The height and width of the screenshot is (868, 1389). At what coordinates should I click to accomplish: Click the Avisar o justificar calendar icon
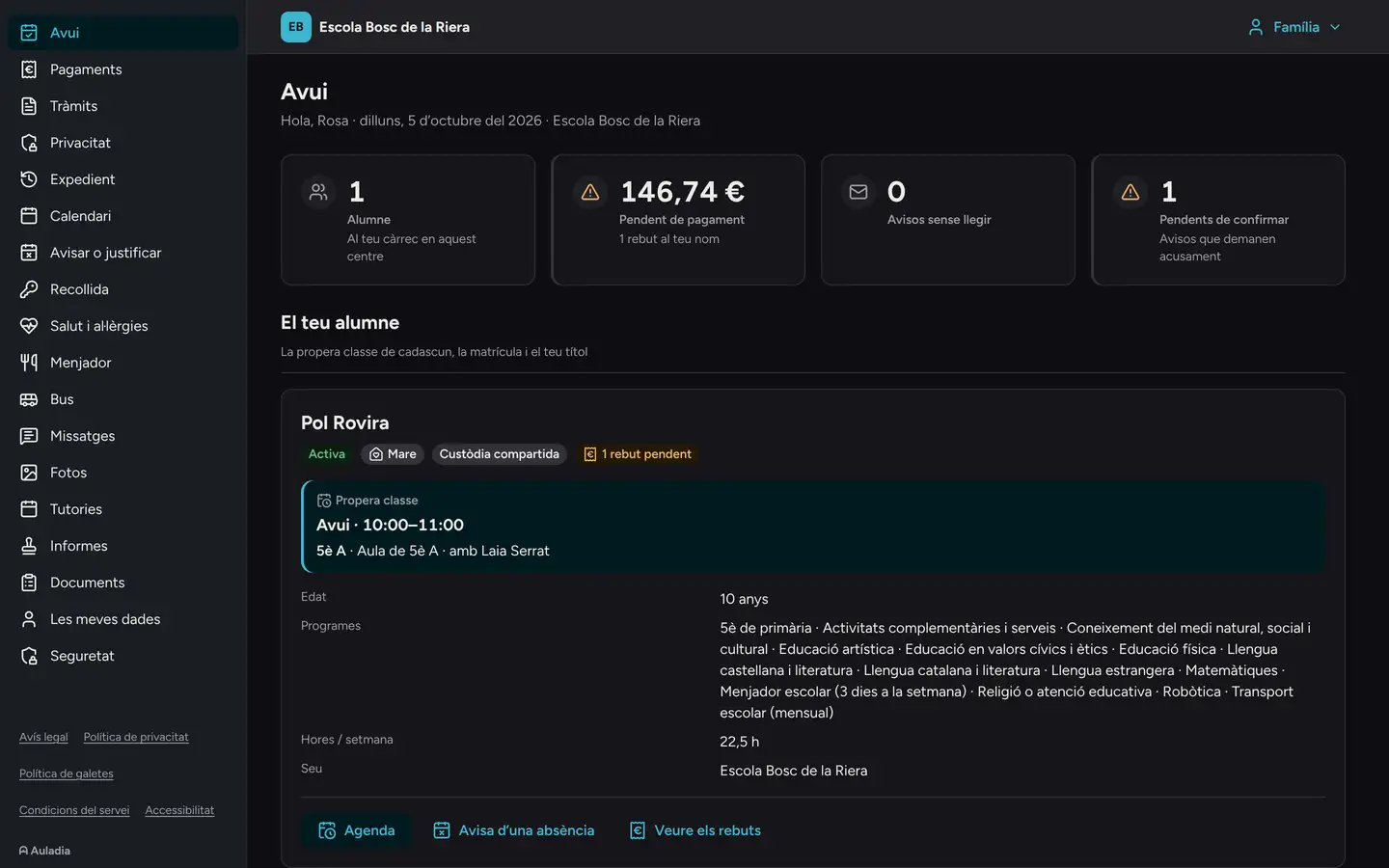[x=29, y=253]
